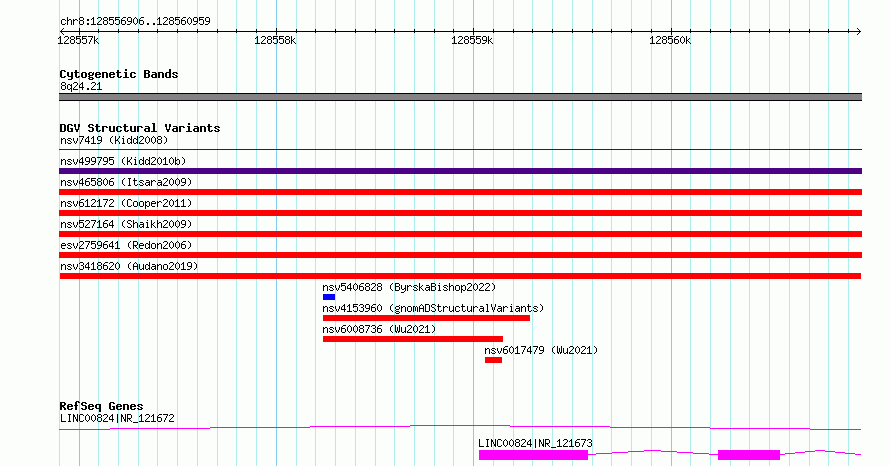
Task: Select nsv612172 (Cooper2011) variant label
Action: pyautogui.click(x=126, y=203)
